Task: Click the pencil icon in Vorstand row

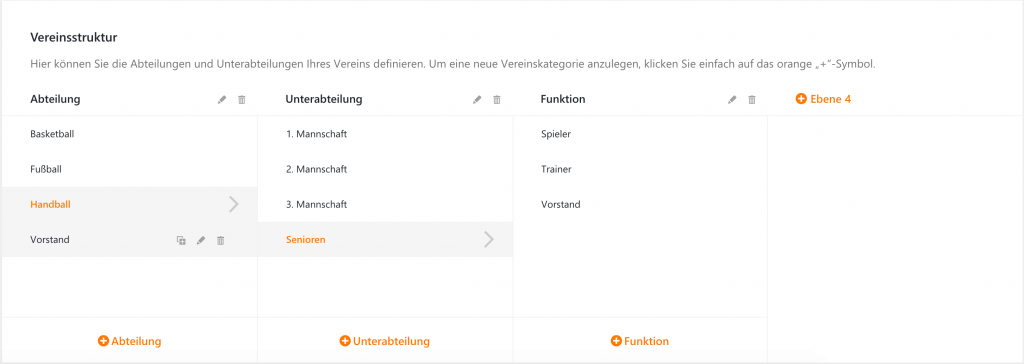Action: coord(201,240)
